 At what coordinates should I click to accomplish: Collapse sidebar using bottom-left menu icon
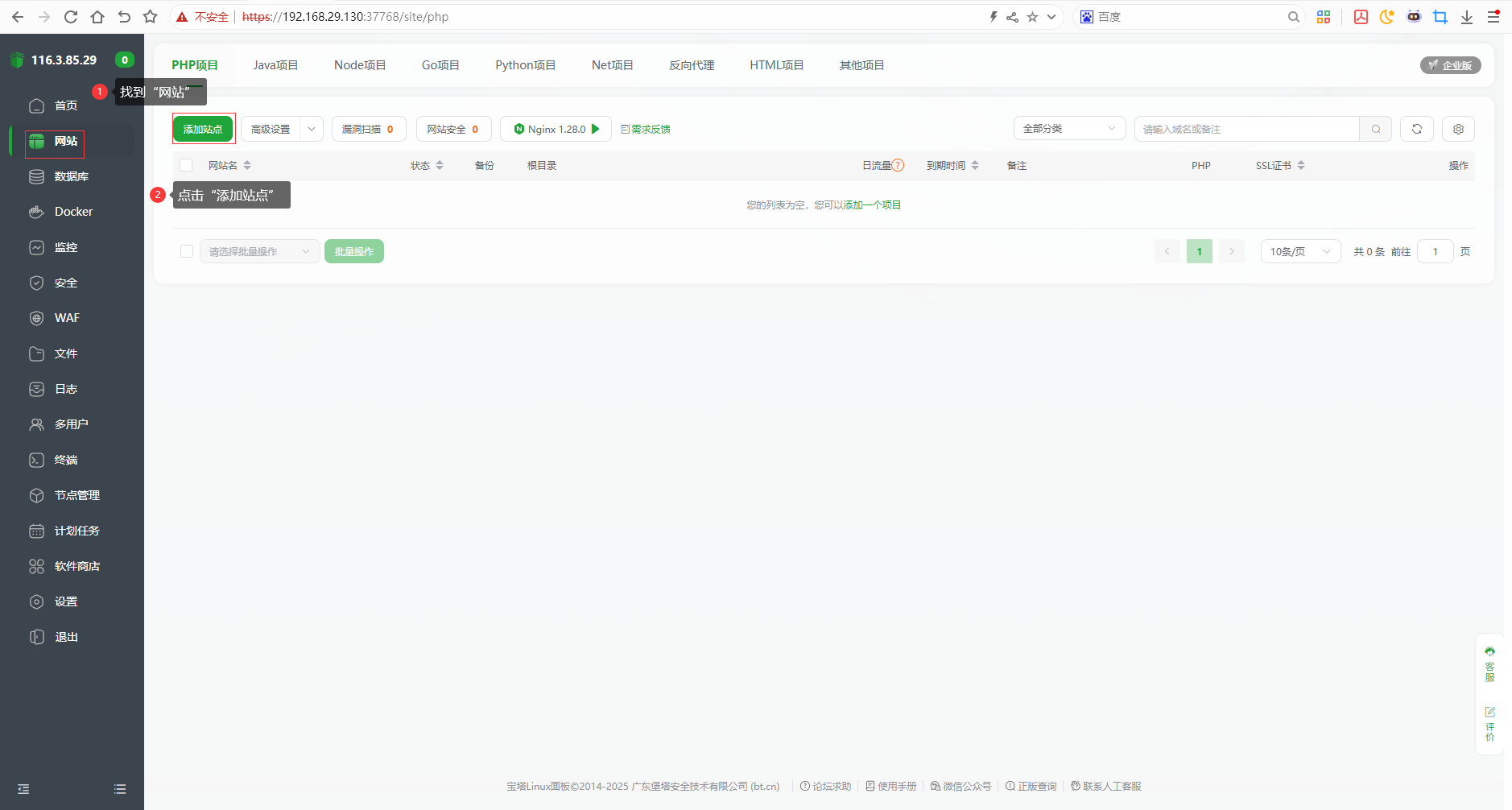(23, 789)
